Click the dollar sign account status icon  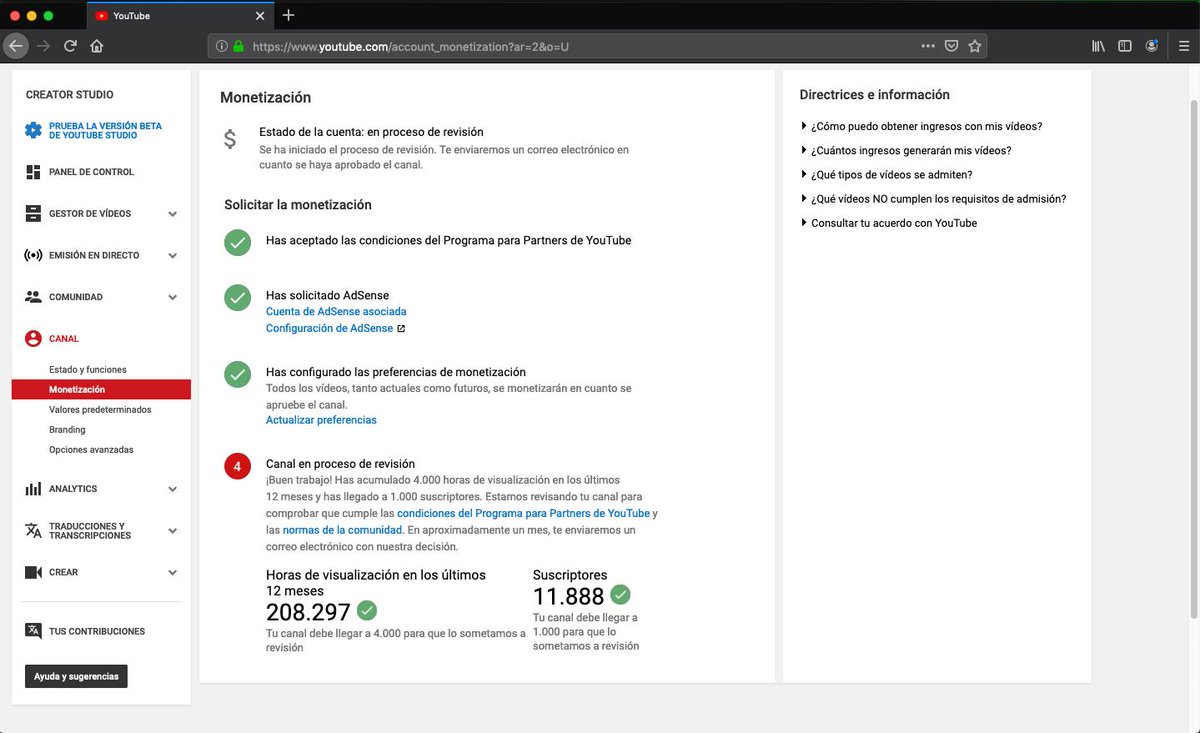tap(230, 139)
